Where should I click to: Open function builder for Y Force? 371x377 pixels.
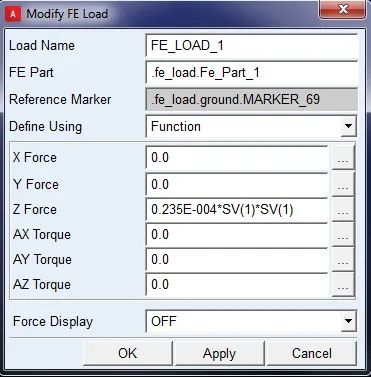(343, 184)
